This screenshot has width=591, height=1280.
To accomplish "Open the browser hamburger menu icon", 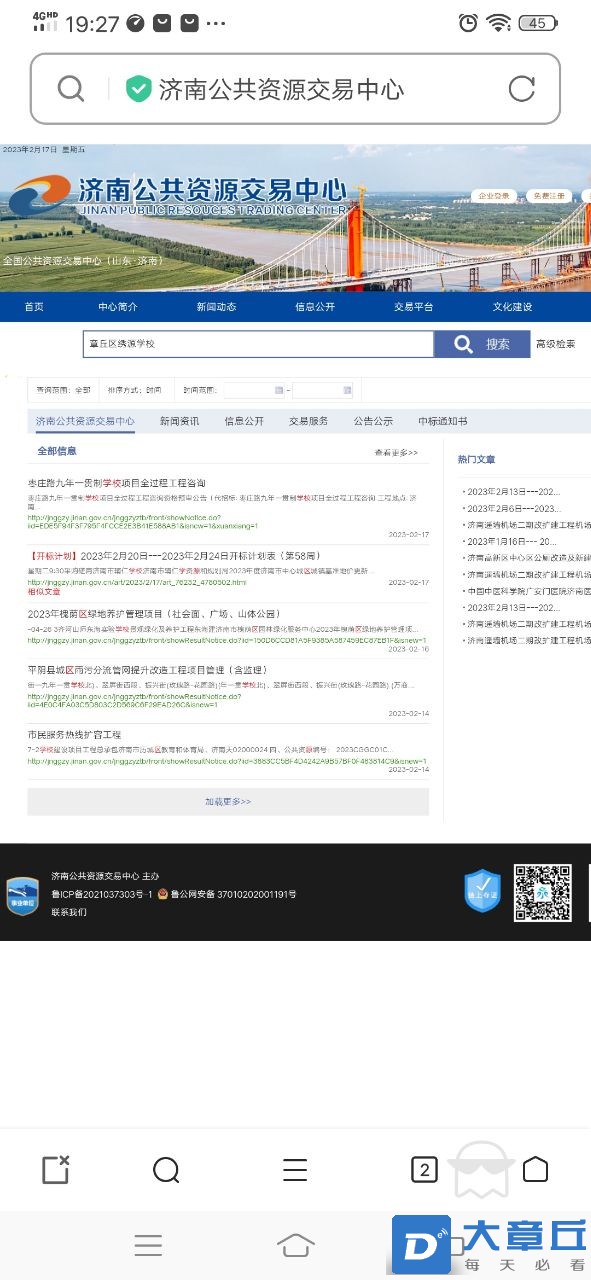I will click(x=295, y=1169).
